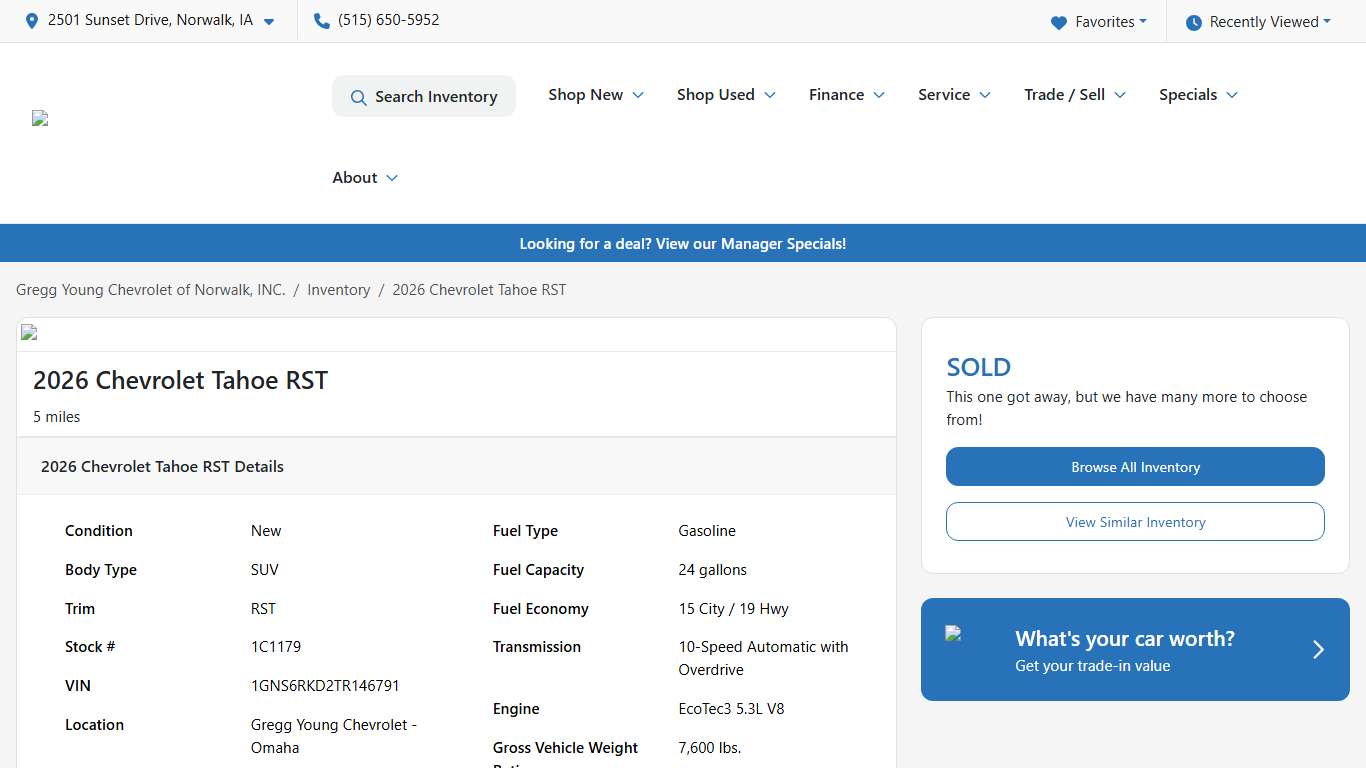Screen dimensions: 1366x768
Task: Expand the Shop Used menu
Action: pos(726,95)
